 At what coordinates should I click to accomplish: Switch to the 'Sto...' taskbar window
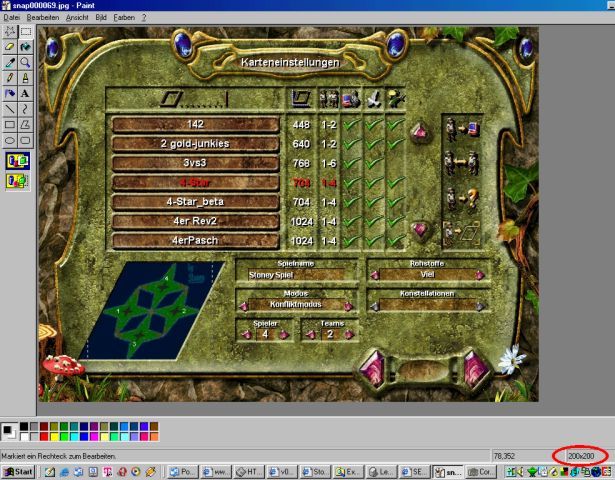[x=316, y=472]
